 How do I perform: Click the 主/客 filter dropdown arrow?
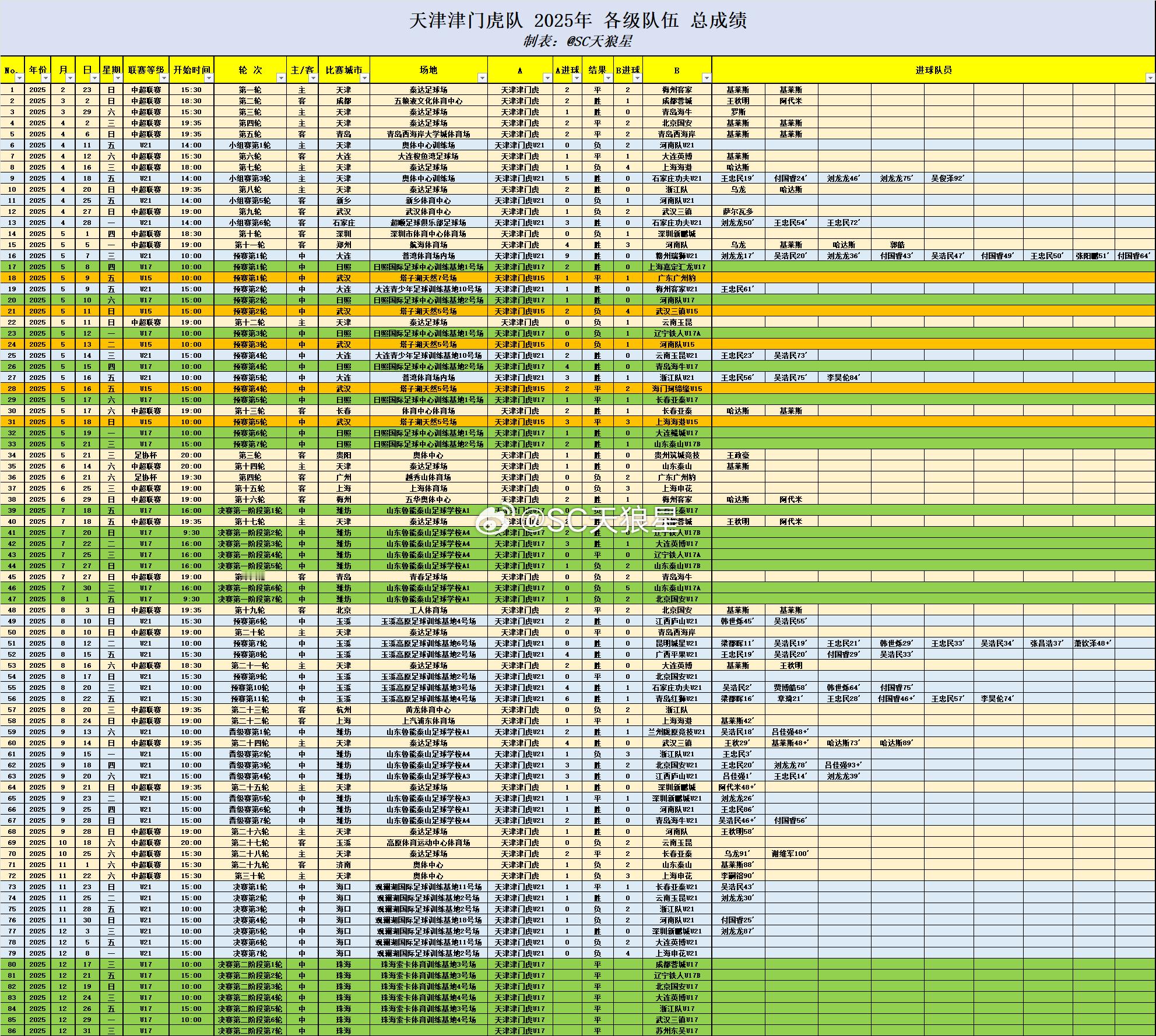tap(313, 78)
